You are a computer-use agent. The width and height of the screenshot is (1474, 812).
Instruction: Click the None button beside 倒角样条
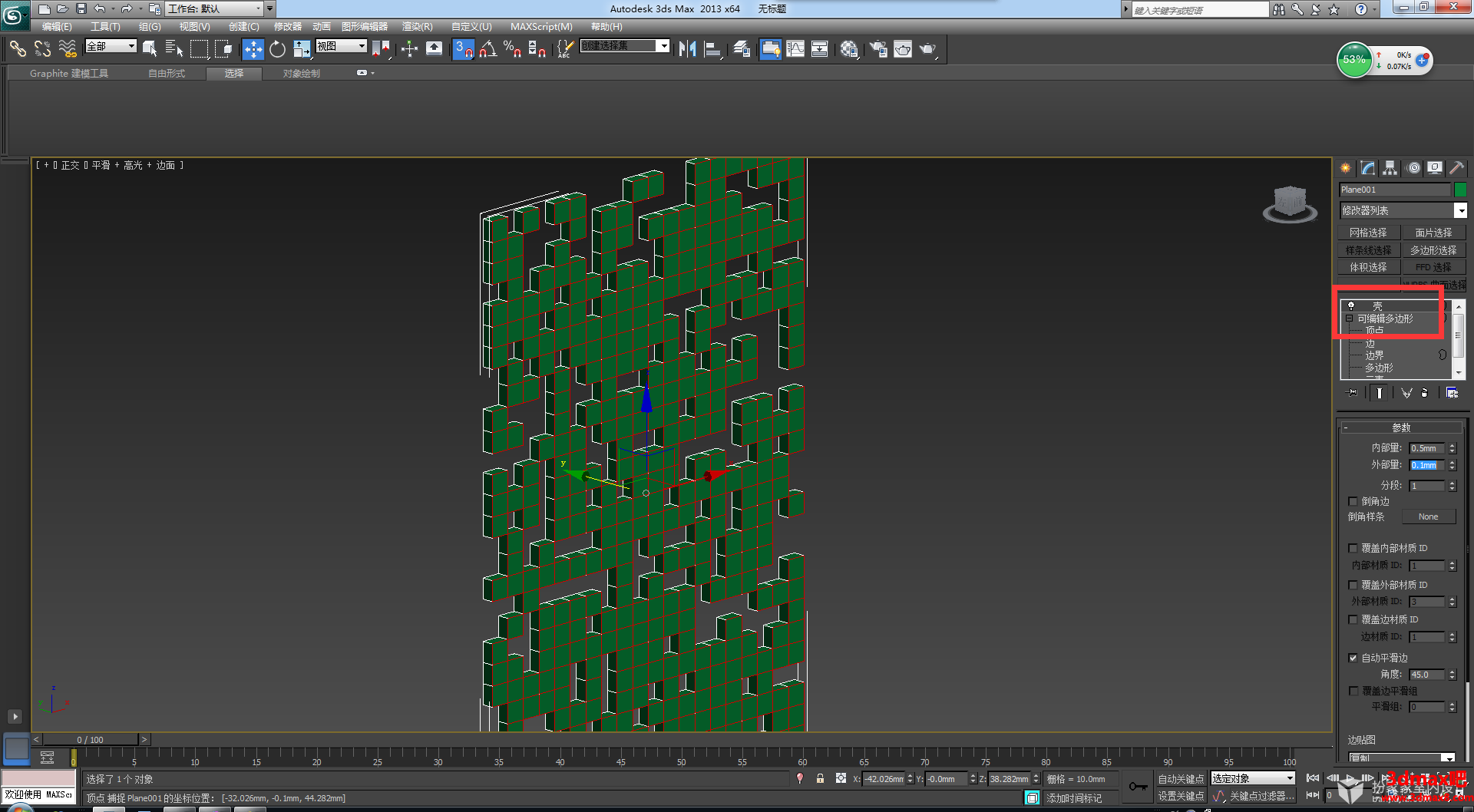tap(1428, 517)
